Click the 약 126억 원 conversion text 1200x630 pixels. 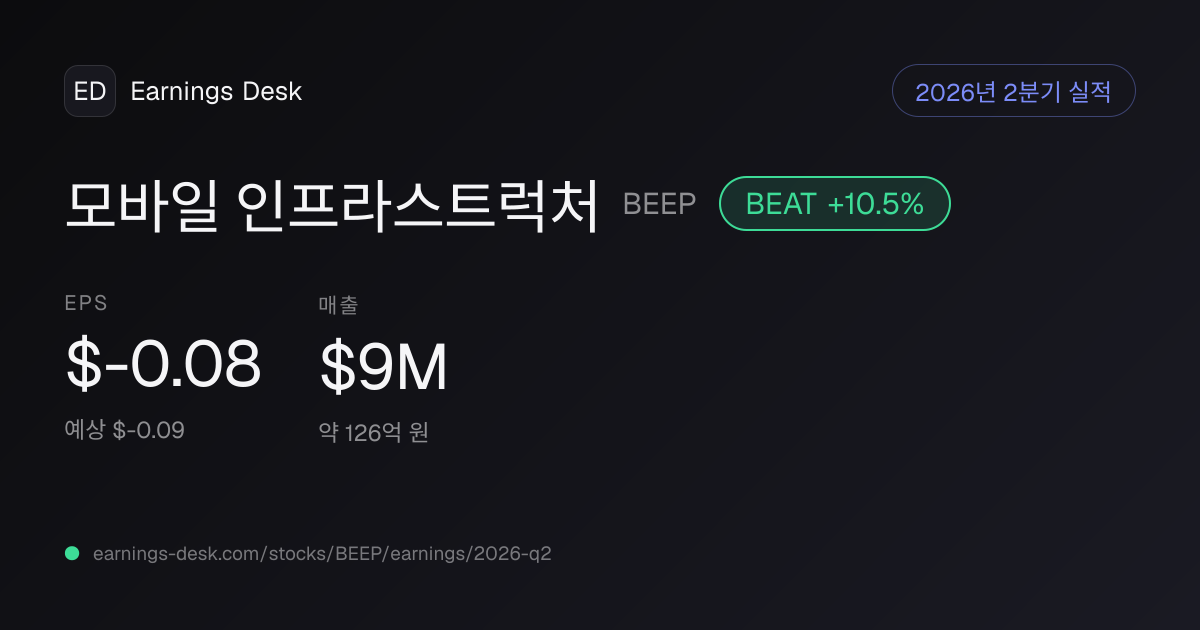click(x=374, y=433)
